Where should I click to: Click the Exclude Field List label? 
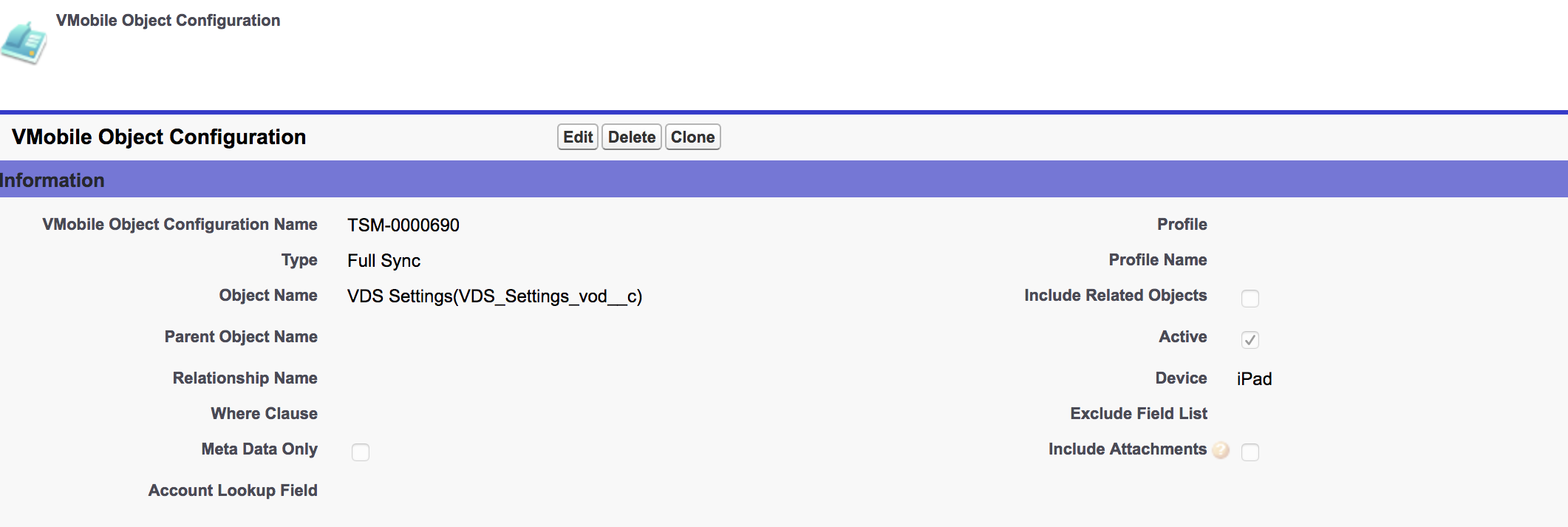(x=1138, y=414)
